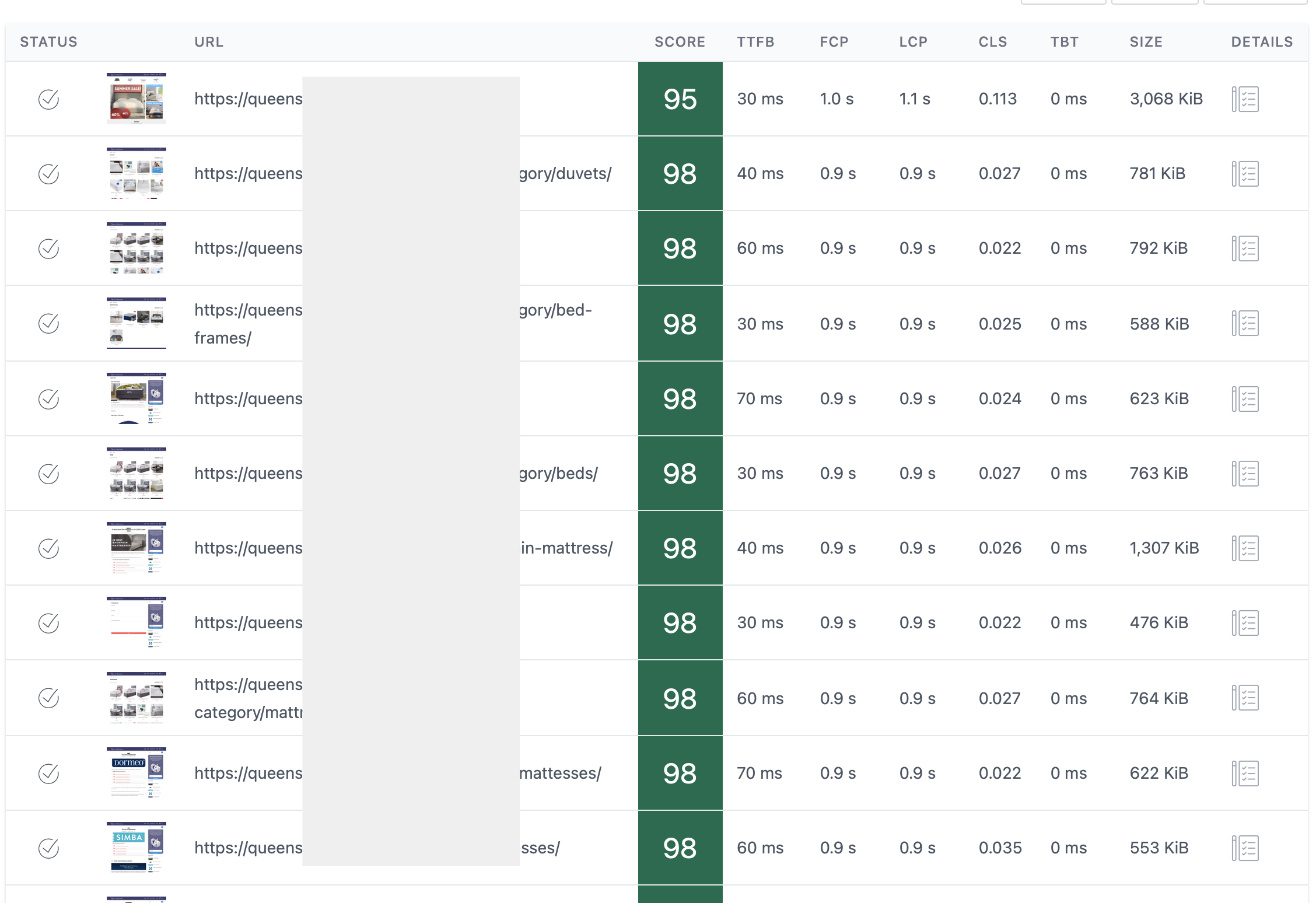The width and height of the screenshot is (1316, 903).
Task: Click the LCP column header
Action: tap(913, 42)
